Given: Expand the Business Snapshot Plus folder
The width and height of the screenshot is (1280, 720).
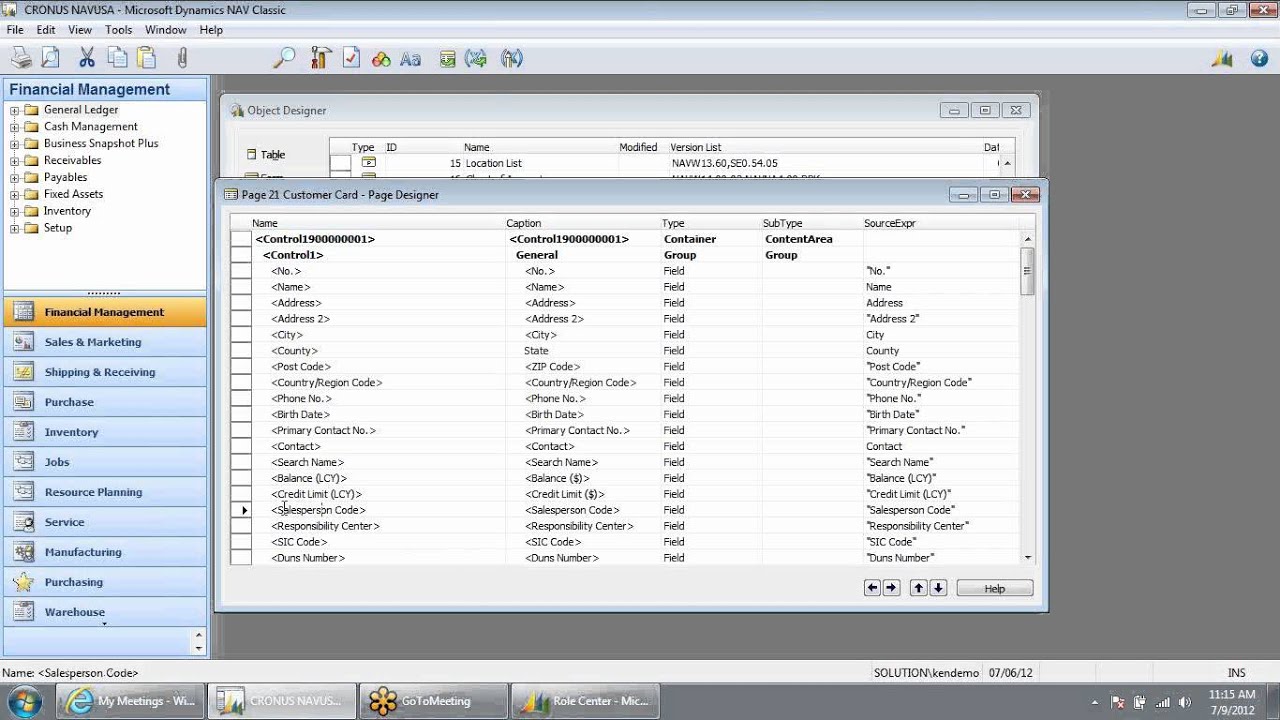Looking at the screenshot, I should coord(15,144).
